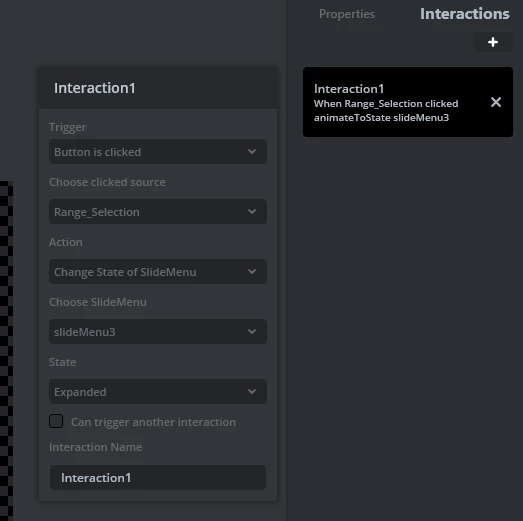Expand the Range_Selection clicked source dropdown
Image resolution: width=523 pixels, height=521 pixels.
(158, 212)
